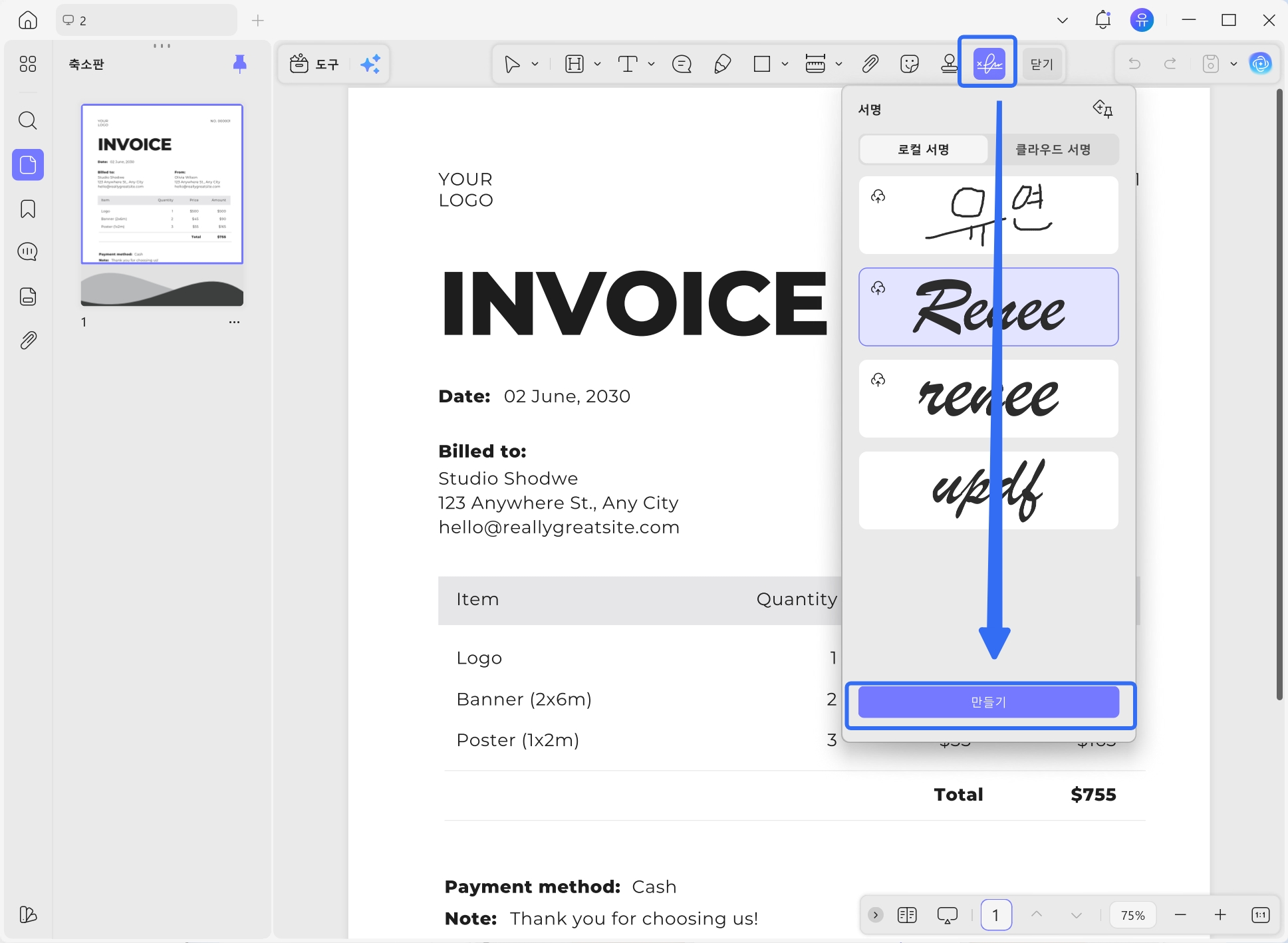
Task: Select the updf signature thumbnail
Action: [x=988, y=491]
